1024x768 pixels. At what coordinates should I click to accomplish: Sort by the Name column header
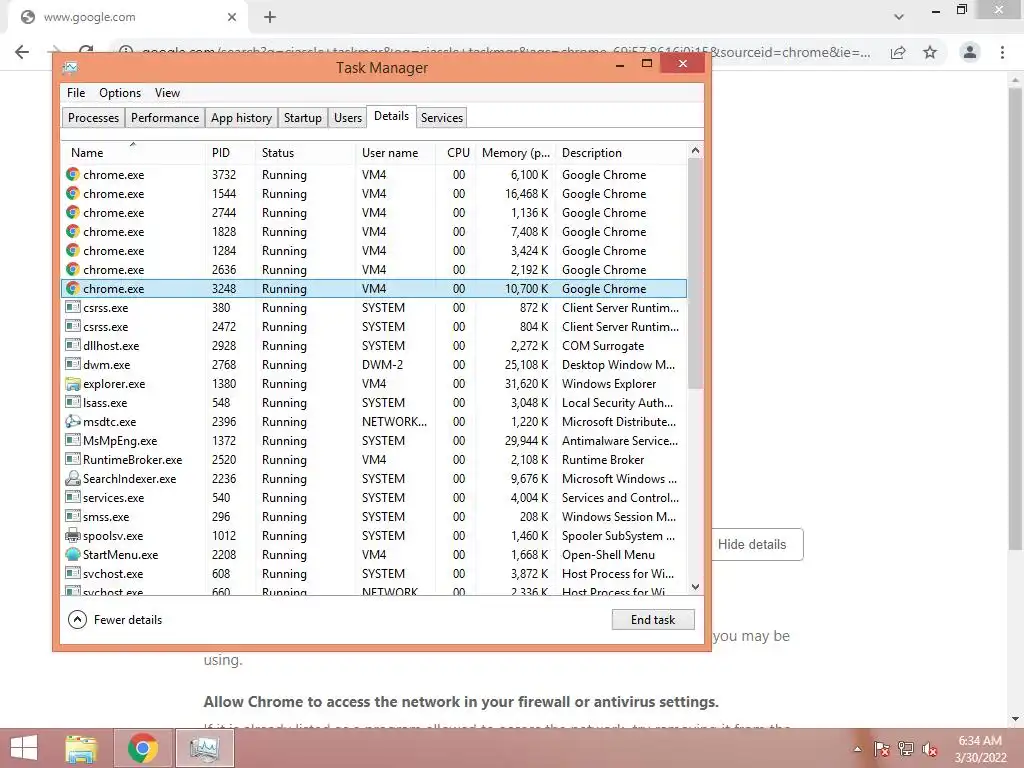point(133,152)
